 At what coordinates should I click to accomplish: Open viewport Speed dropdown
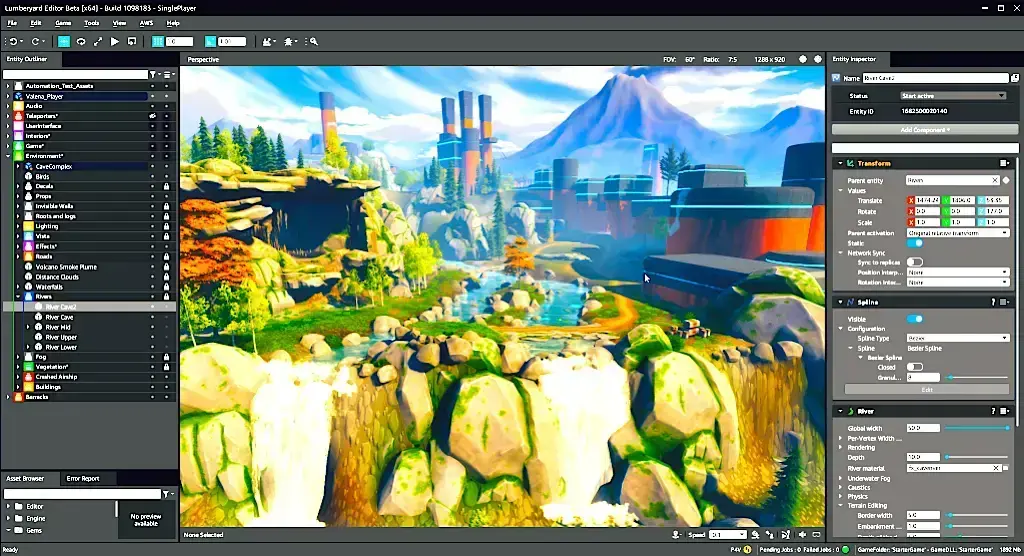click(x=727, y=534)
